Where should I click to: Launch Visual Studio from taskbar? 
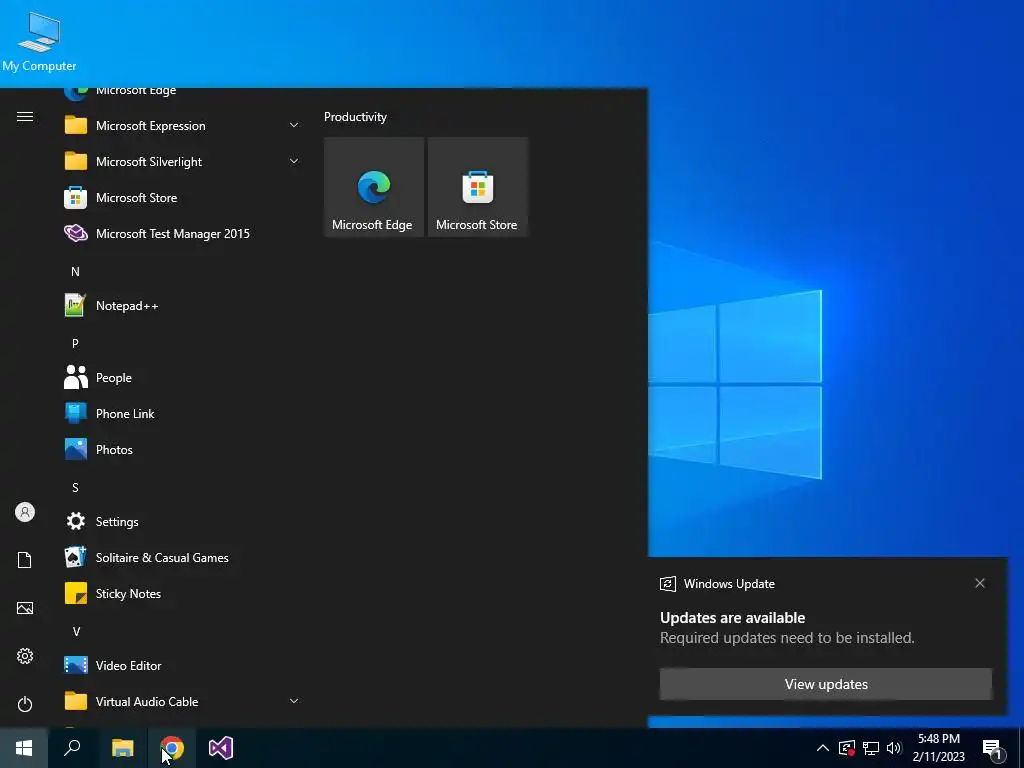click(221, 748)
